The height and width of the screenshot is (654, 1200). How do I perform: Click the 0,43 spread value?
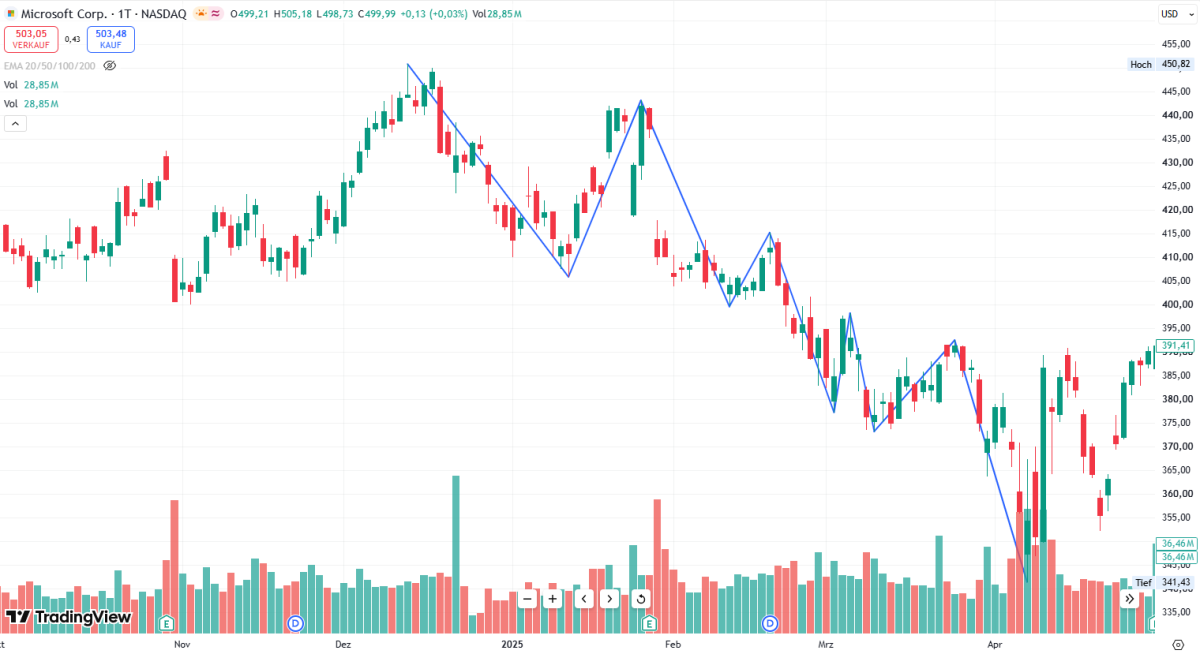[x=73, y=39]
